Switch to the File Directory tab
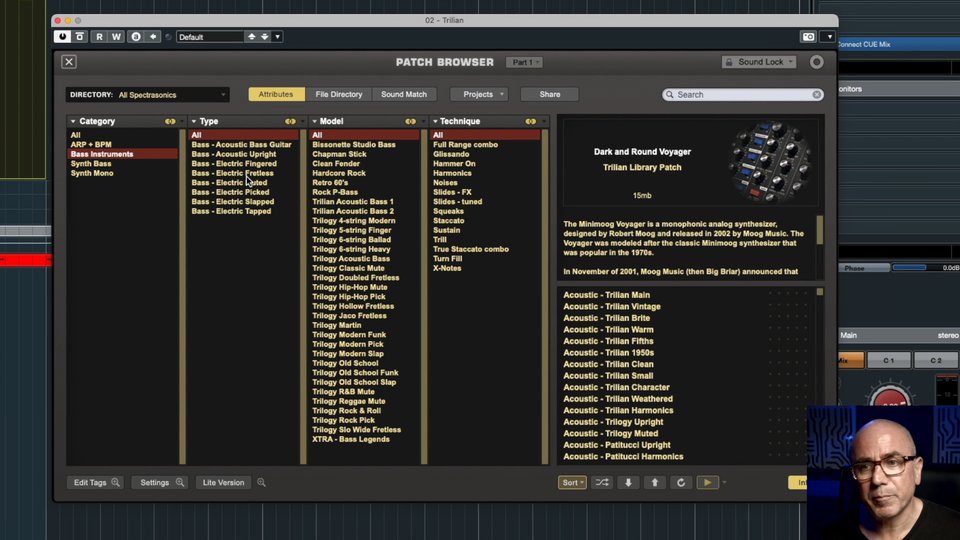The height and width of the screenshot is (540, 960). coord(339,94)
